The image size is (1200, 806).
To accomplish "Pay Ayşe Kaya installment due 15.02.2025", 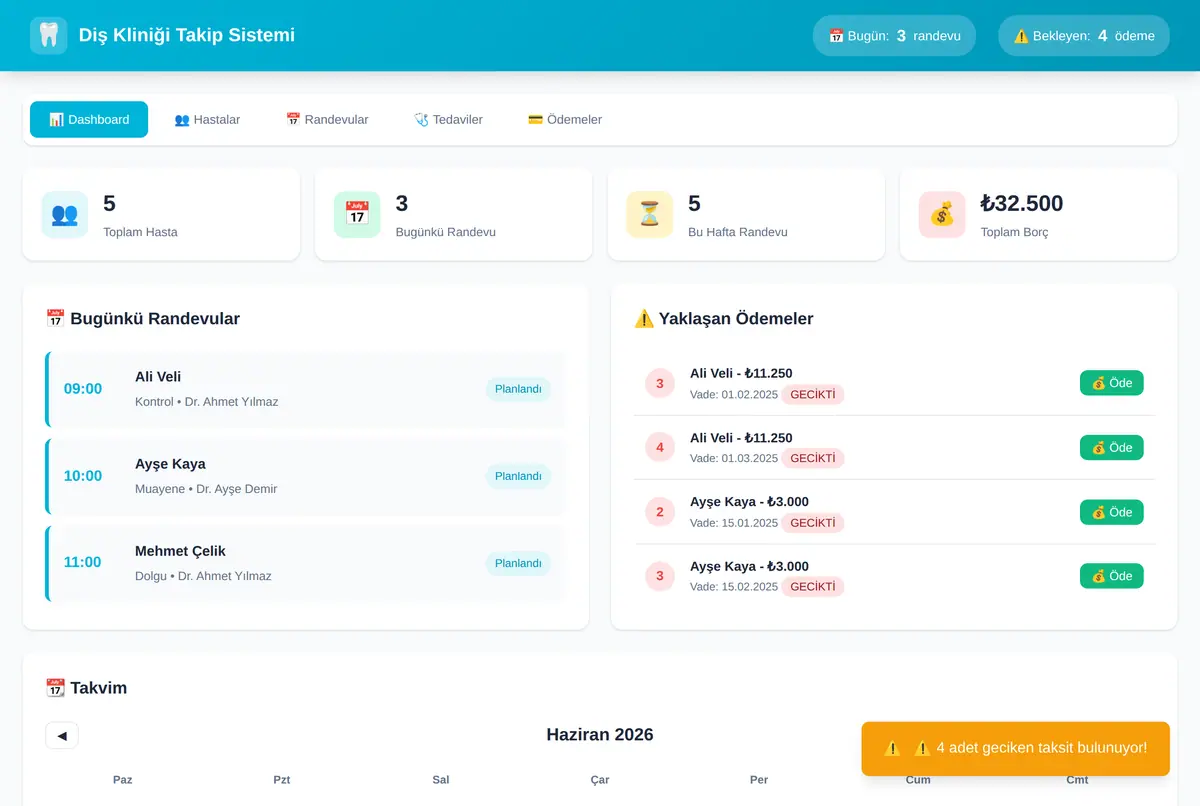I will point(1112,576).
